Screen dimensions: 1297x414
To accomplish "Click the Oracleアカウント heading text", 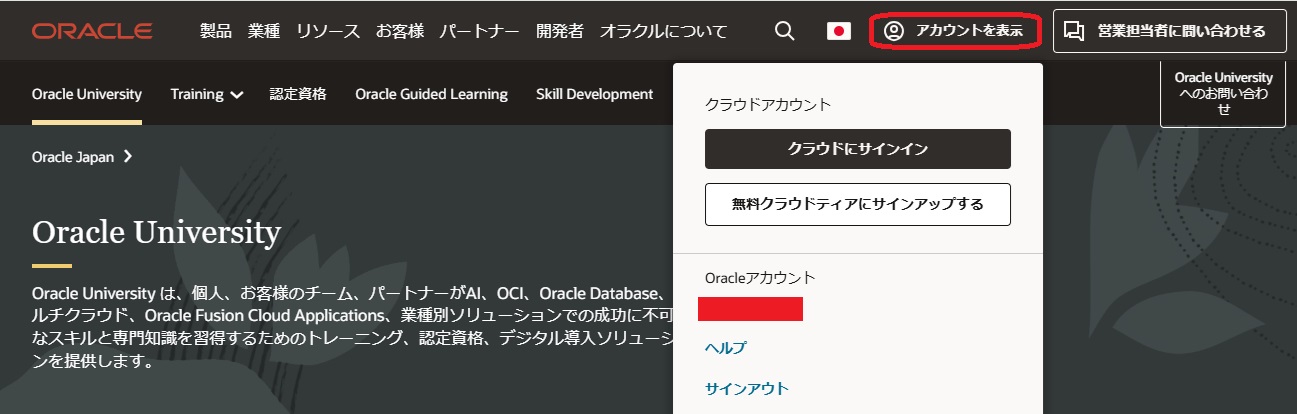I will tap(760, 278).
